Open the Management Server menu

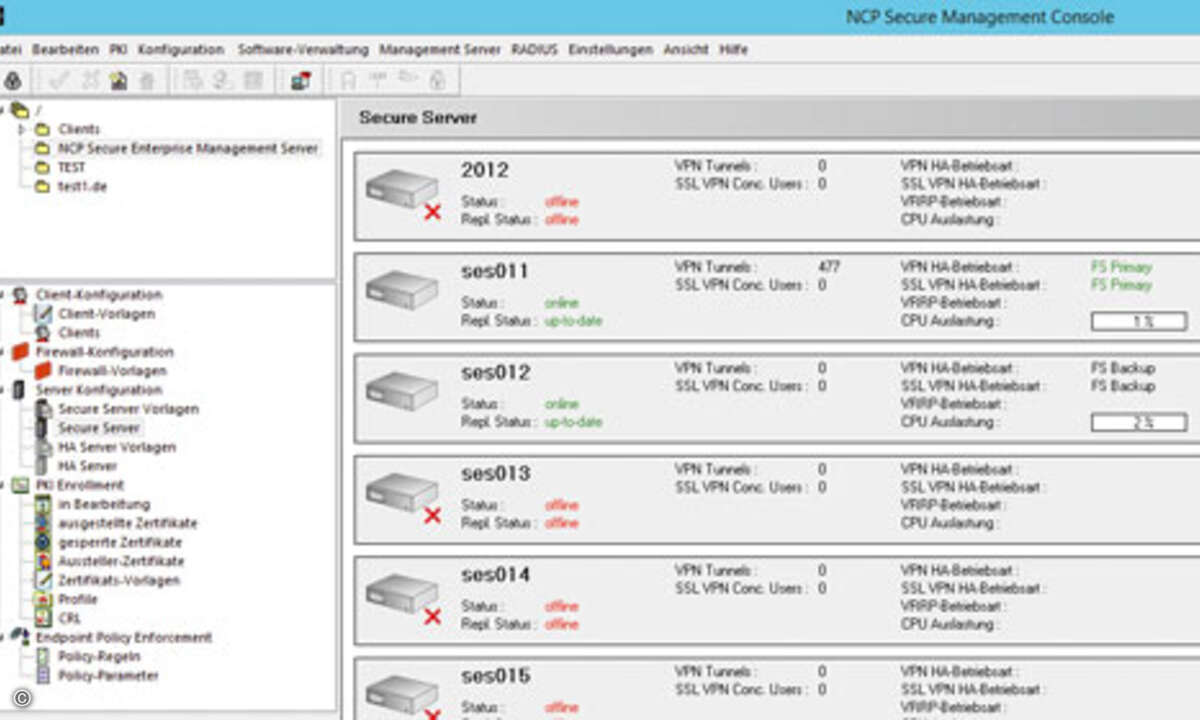(440, 49)
